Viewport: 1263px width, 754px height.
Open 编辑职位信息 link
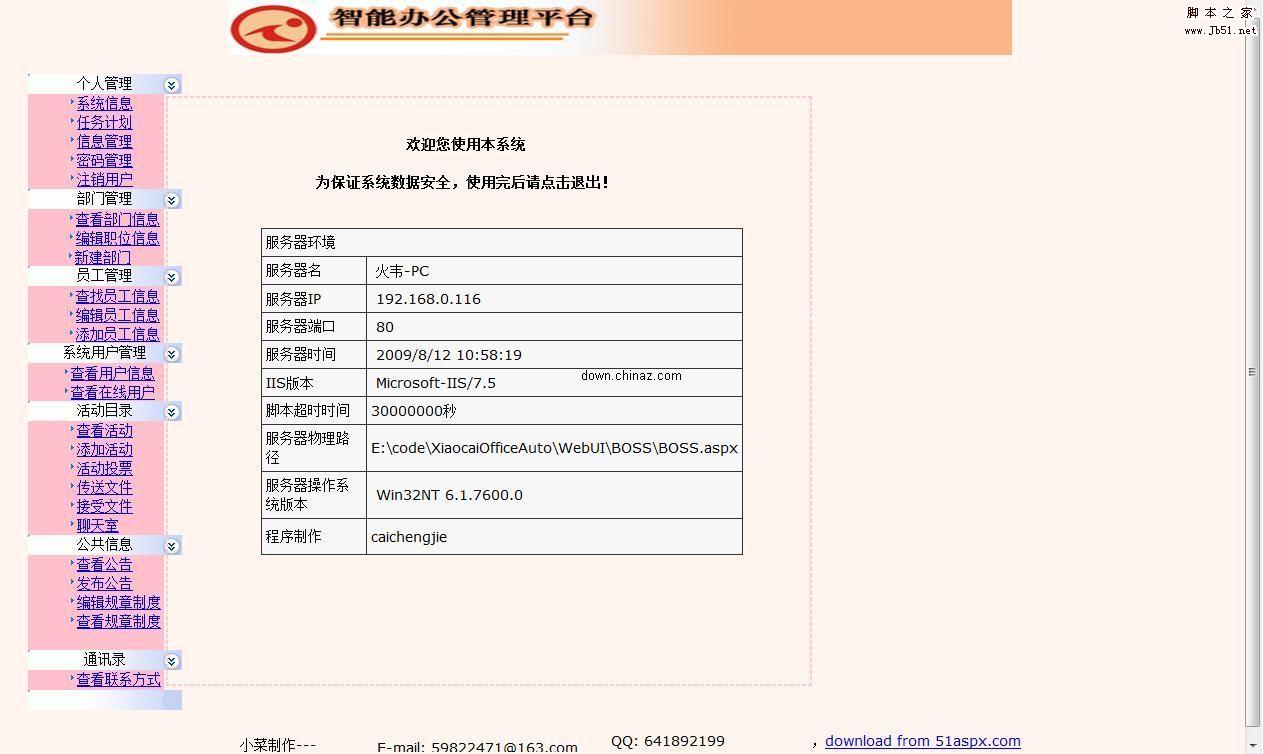(x=118, y=238)
